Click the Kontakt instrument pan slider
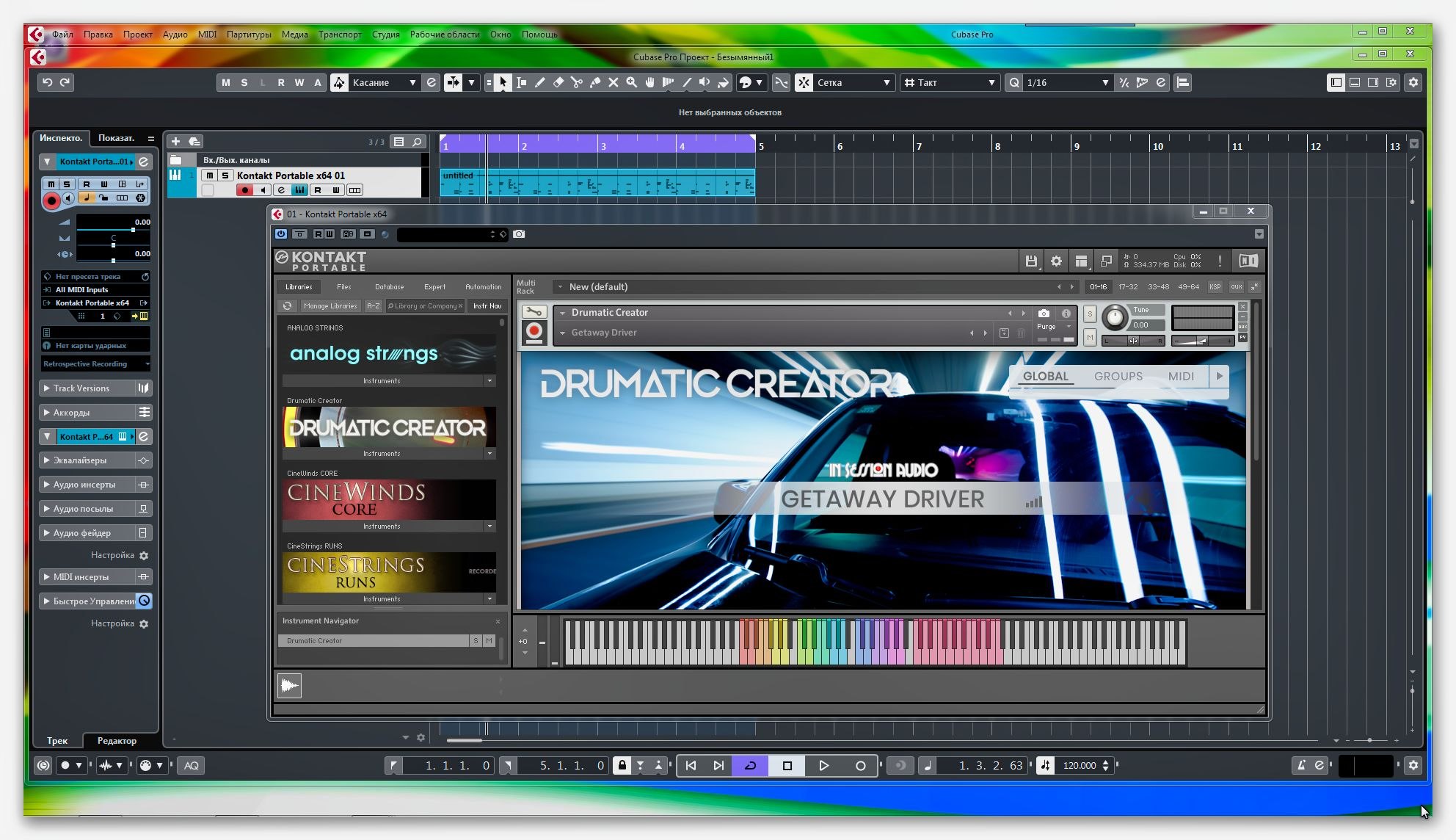The height and width of the screenshot is (840, 1456). (1134, 341)
